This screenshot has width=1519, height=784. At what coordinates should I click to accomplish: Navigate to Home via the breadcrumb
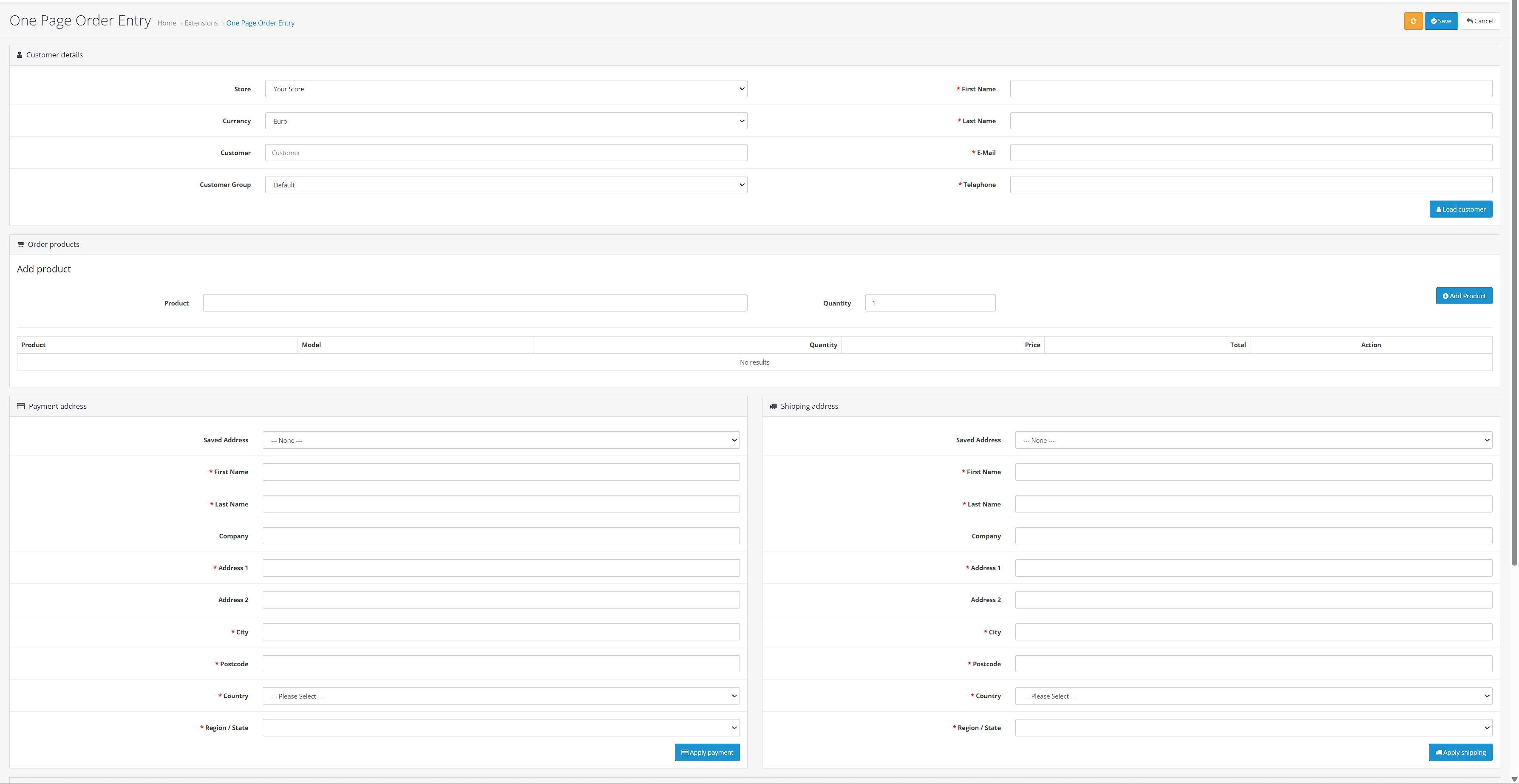coord(167,23)
